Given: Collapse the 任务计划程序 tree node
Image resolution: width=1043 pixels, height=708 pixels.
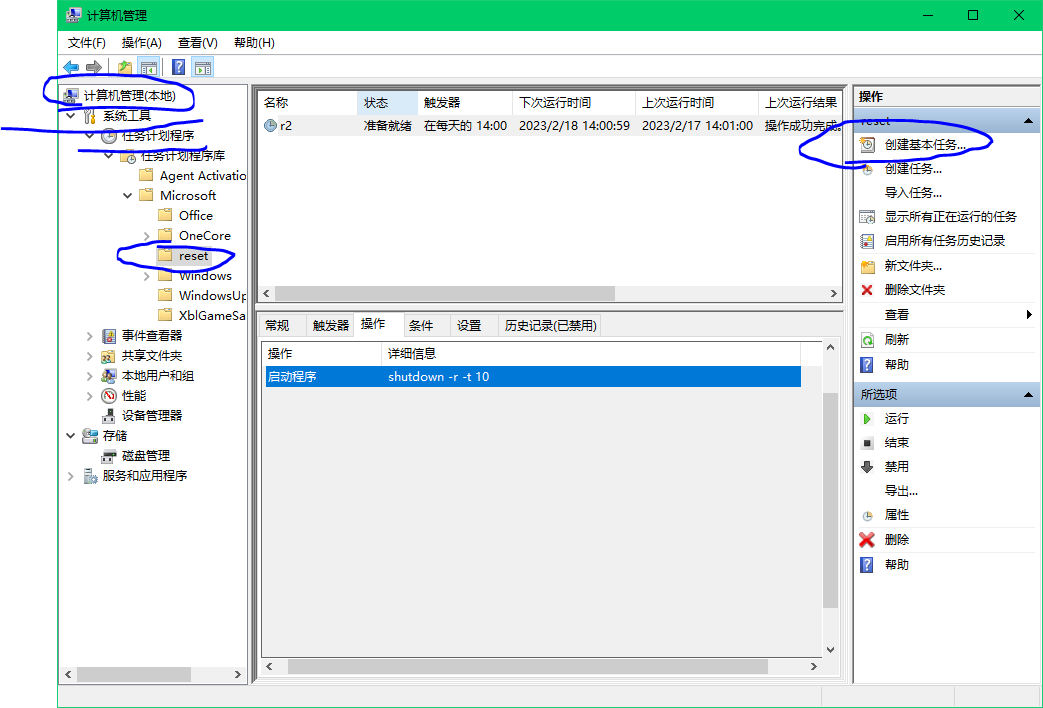Looking at the screenshot, I should pos(90,136).
